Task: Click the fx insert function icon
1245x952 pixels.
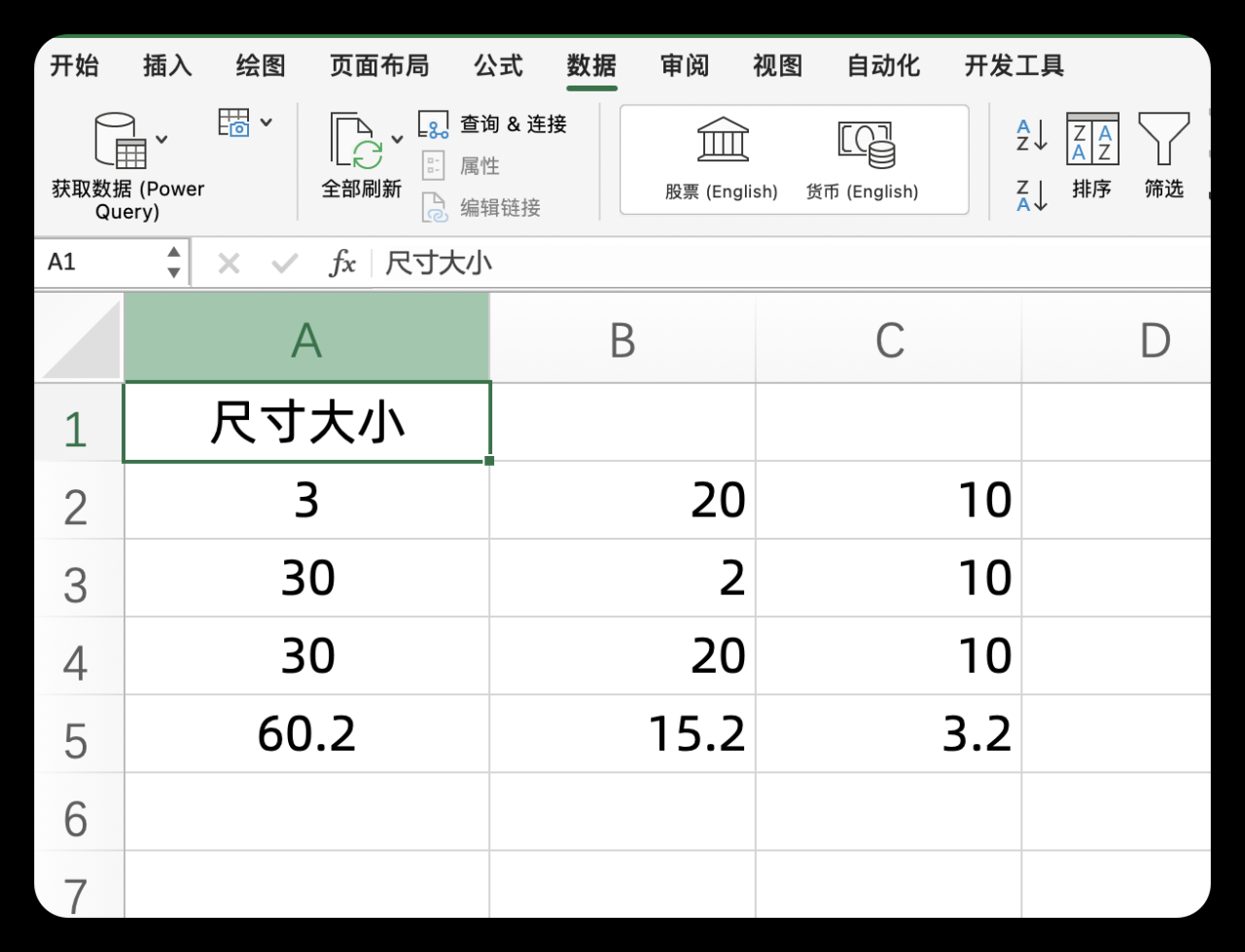Action: click(342, 263)
